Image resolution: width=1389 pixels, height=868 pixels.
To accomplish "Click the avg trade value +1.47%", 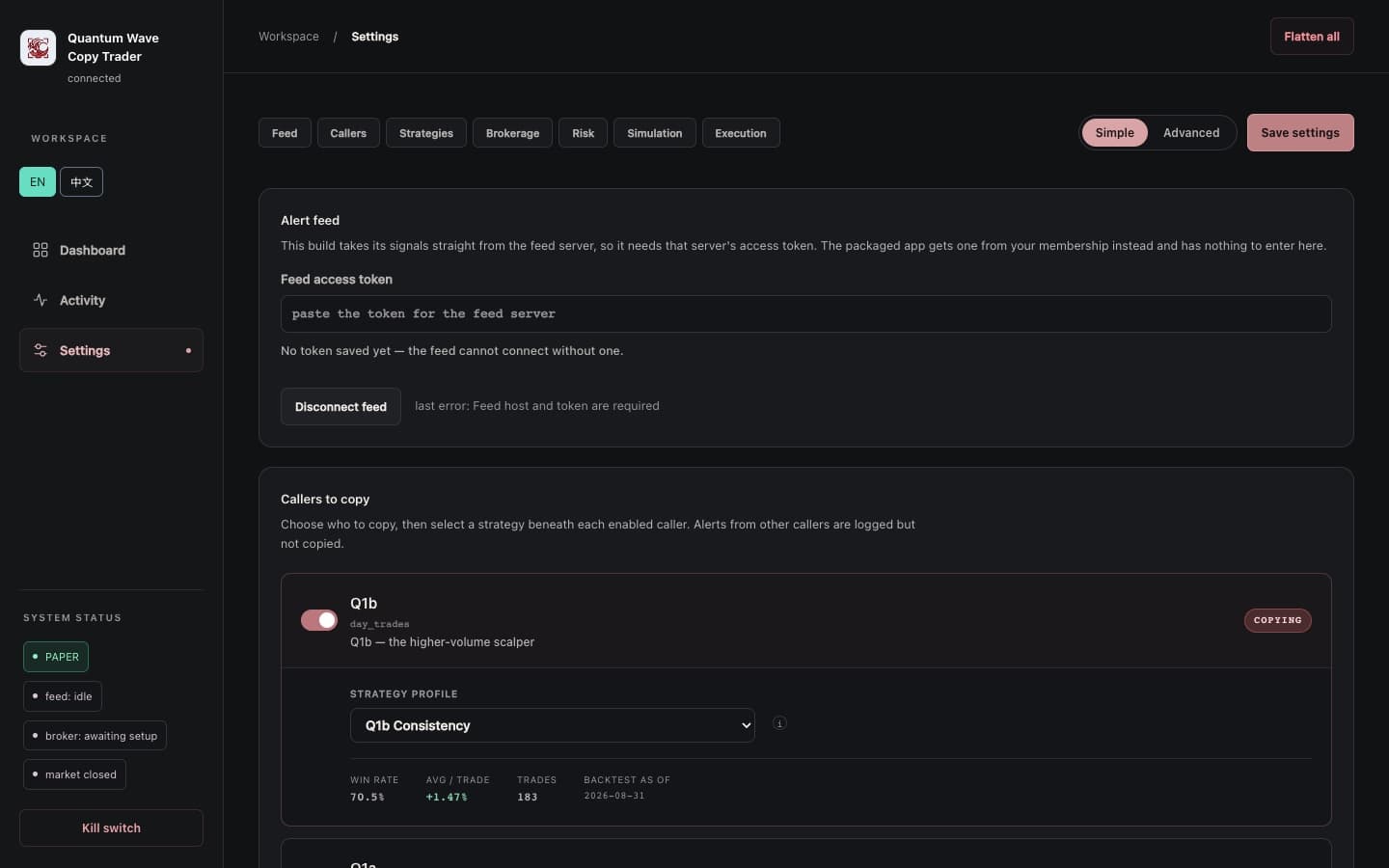I will coord(447,797).
